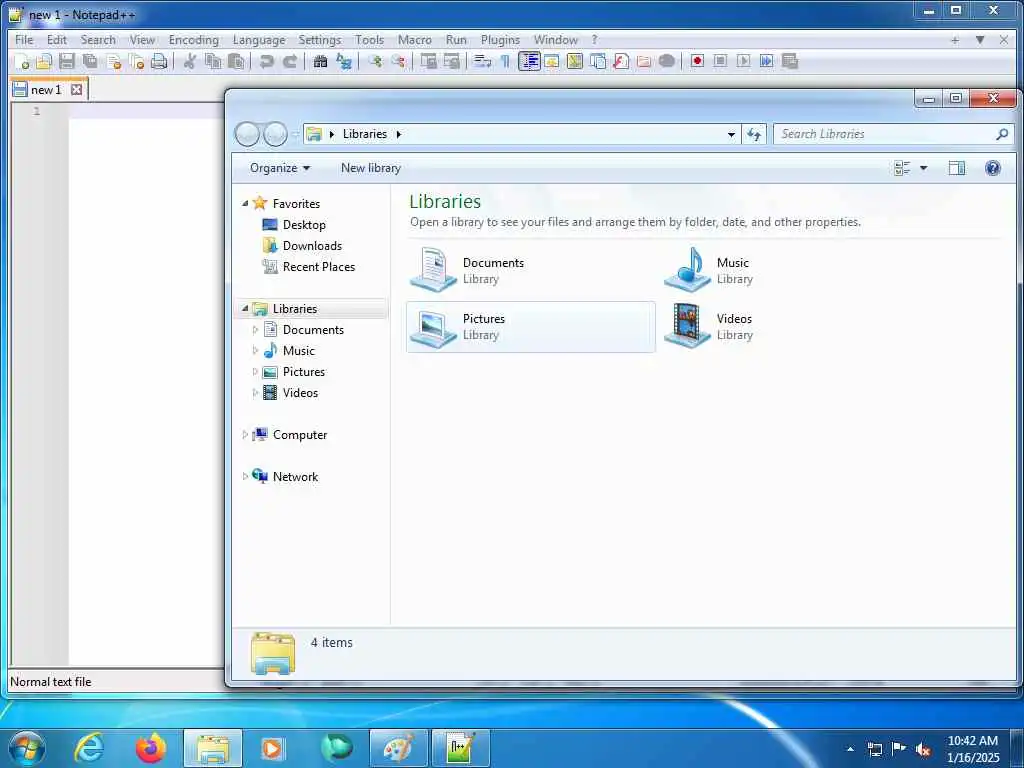
Task: Select the new 1 tab
Action: click(x=46, y=89)
